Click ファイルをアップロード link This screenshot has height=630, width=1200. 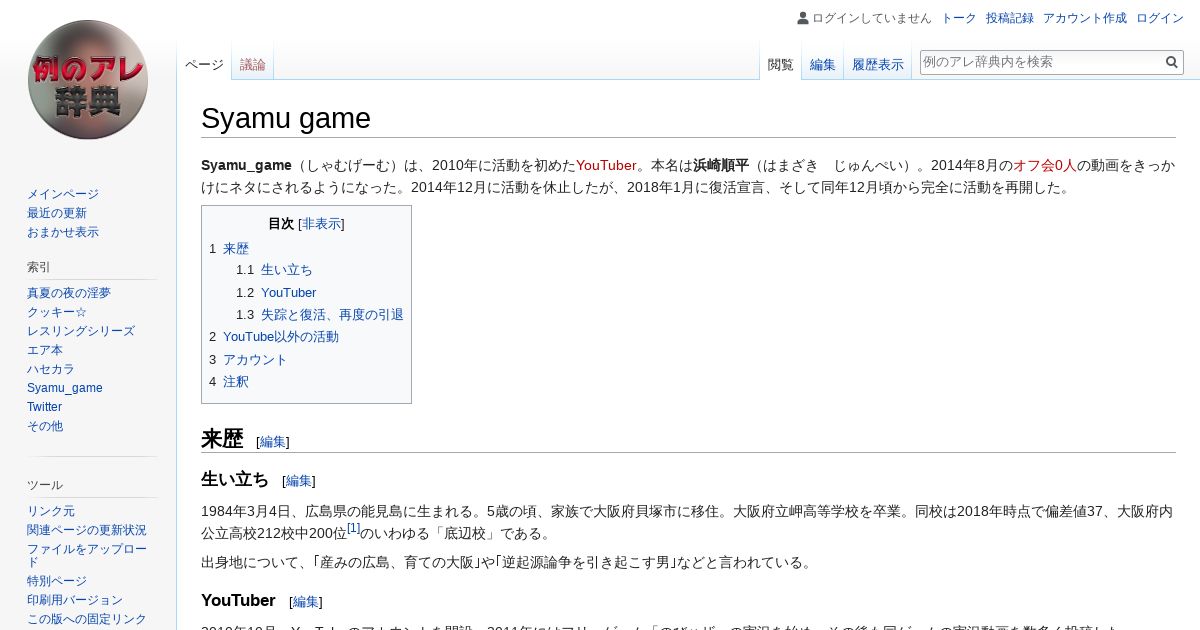[x=87, y=555]
